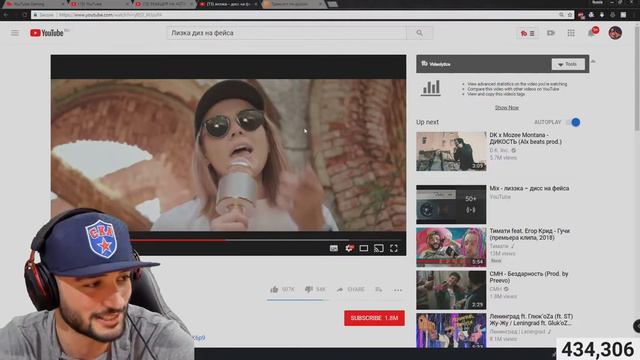
Task: Open the Ленинград ft. Глюк'oZa video title
Action: pyautogui.click(x=531, y=320)
